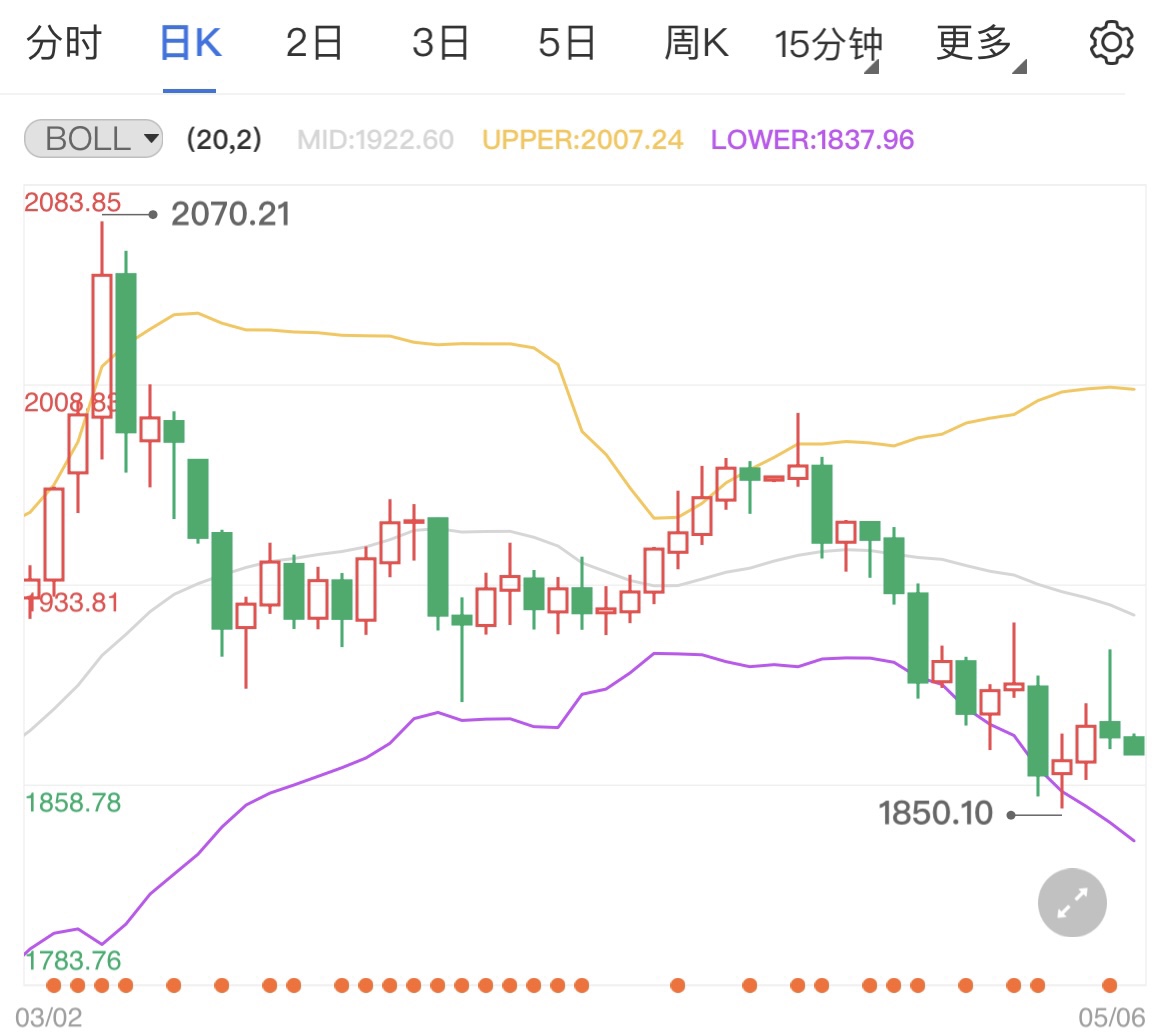Click the 2083.85 axis label
The height and width of the screenshot is (1035, 1170).
pos(72,202)
